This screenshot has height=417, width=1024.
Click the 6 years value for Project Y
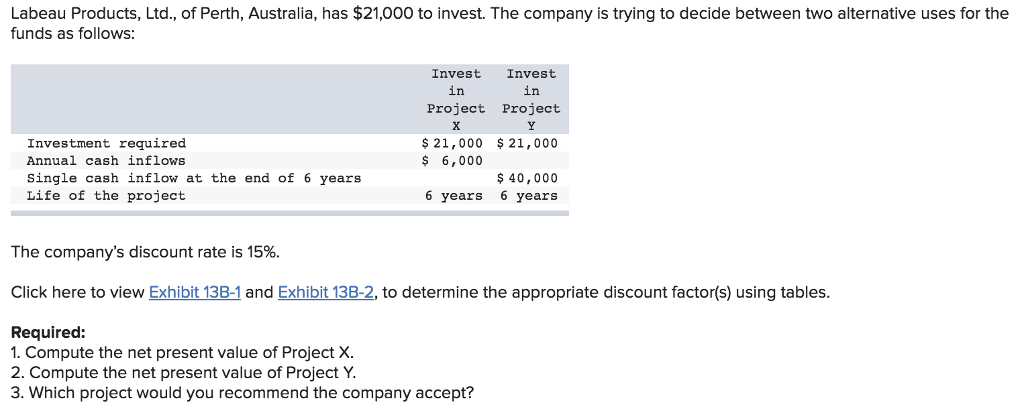[529, 195]
